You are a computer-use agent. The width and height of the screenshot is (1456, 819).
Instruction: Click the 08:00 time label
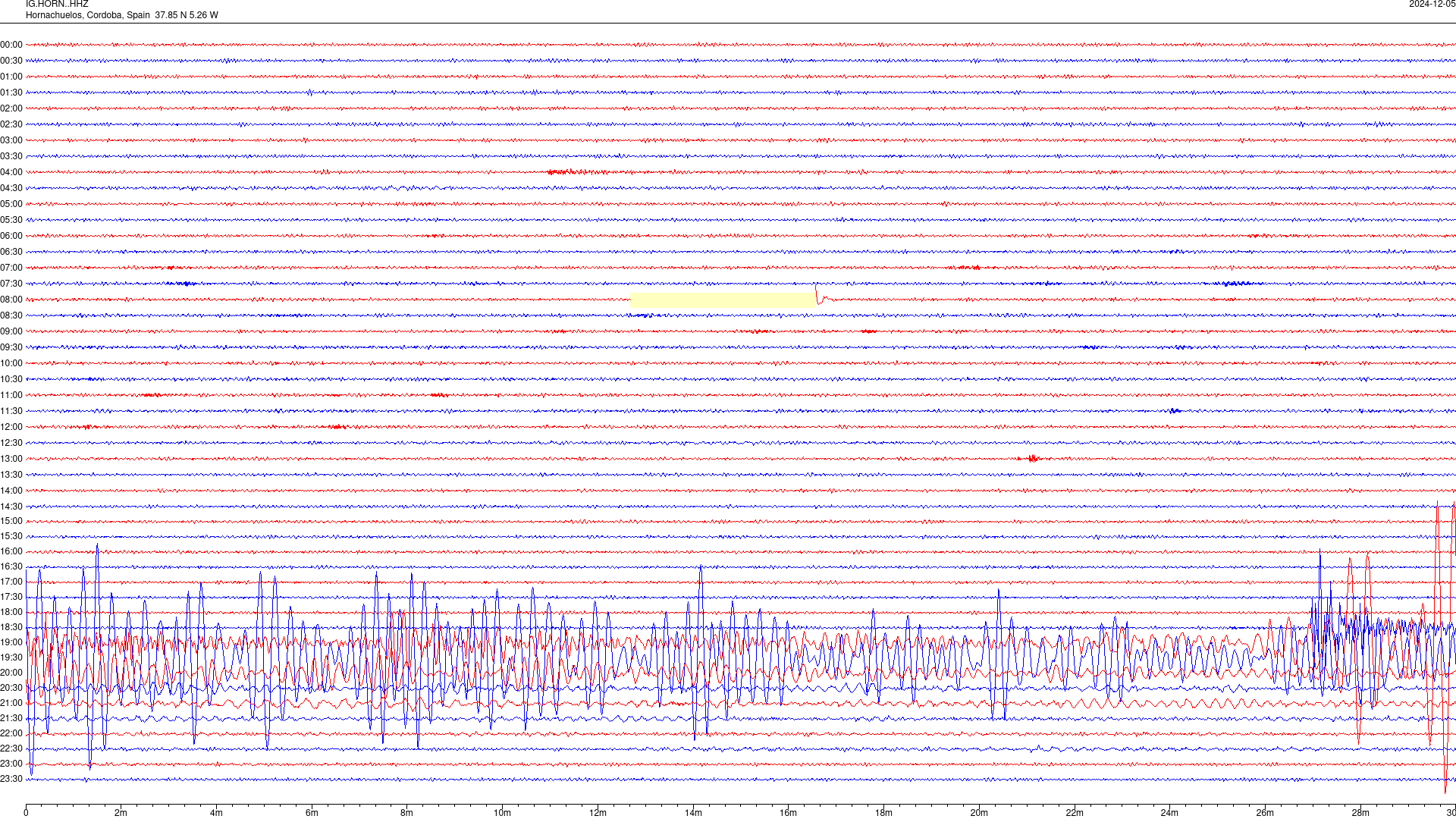point(11,300)
